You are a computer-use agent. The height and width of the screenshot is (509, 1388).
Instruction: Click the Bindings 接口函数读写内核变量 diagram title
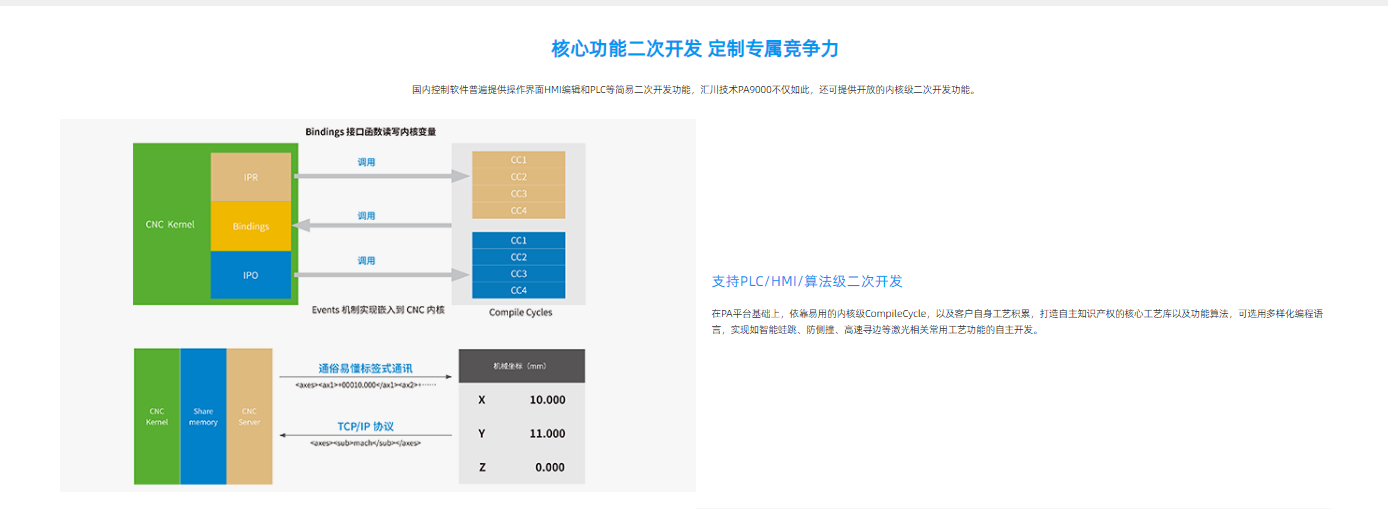pos(370,131)
